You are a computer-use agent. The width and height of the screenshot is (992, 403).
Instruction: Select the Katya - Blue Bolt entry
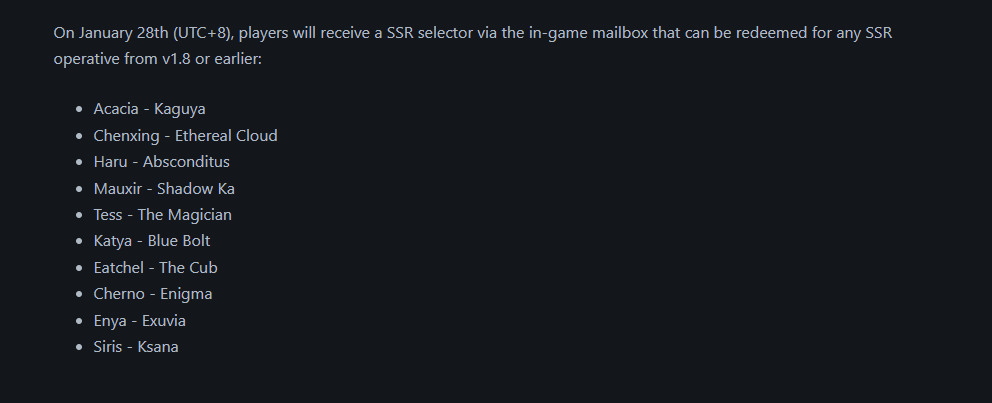pos(152,241)
